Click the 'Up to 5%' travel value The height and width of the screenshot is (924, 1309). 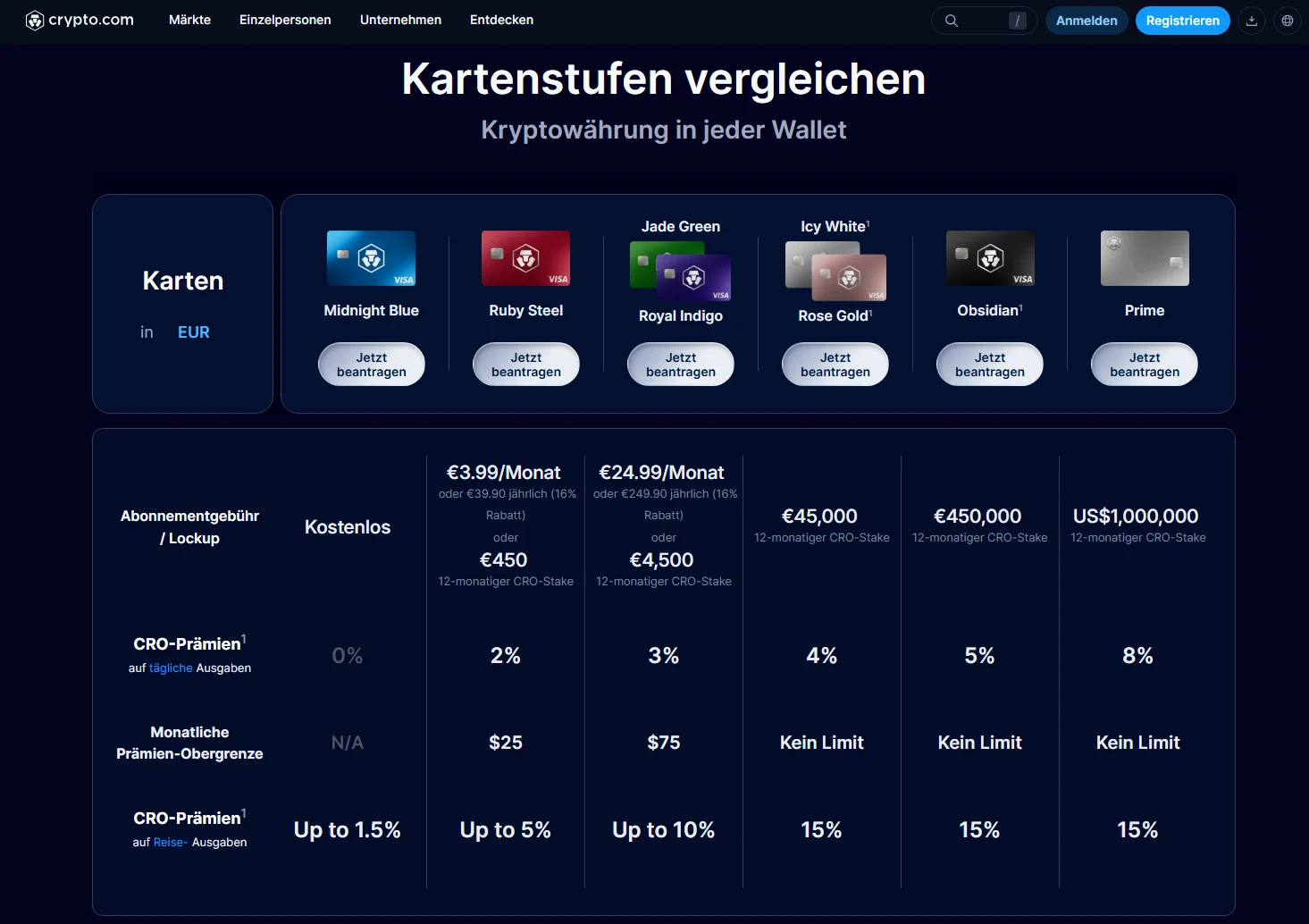[x=506, y=830]
